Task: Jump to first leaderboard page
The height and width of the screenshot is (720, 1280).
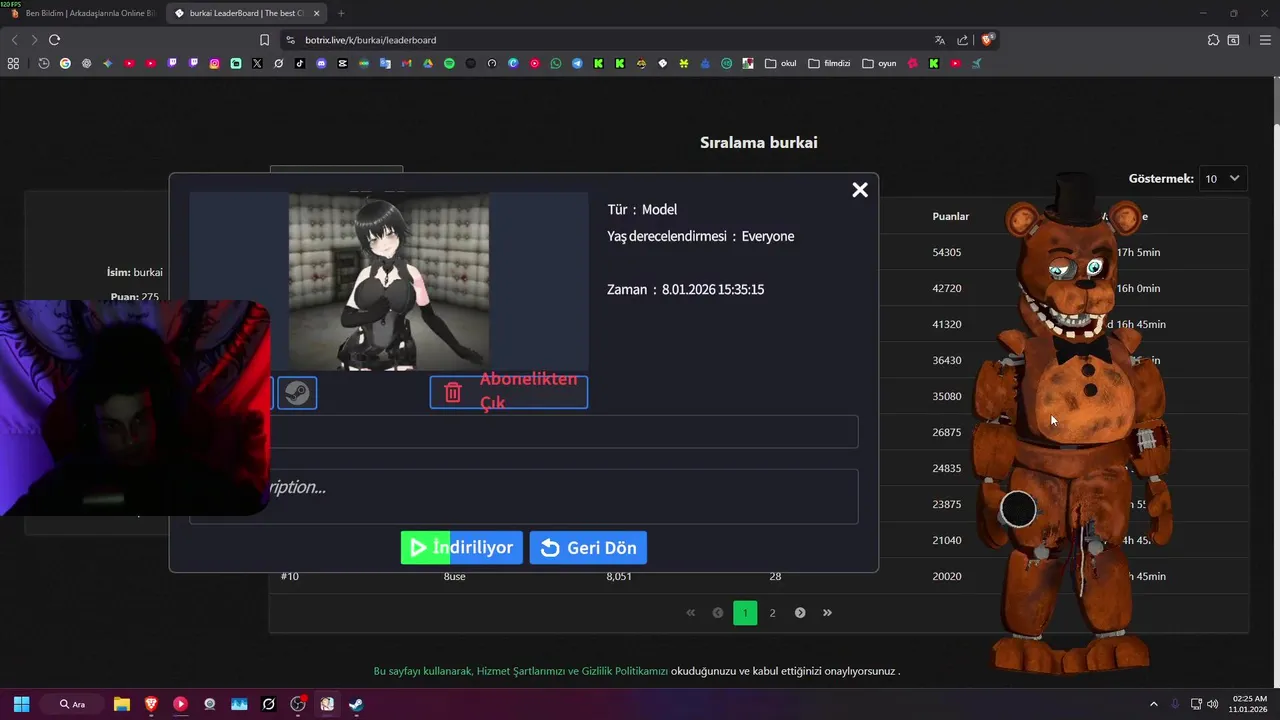Action: click(x=690, y=613)
